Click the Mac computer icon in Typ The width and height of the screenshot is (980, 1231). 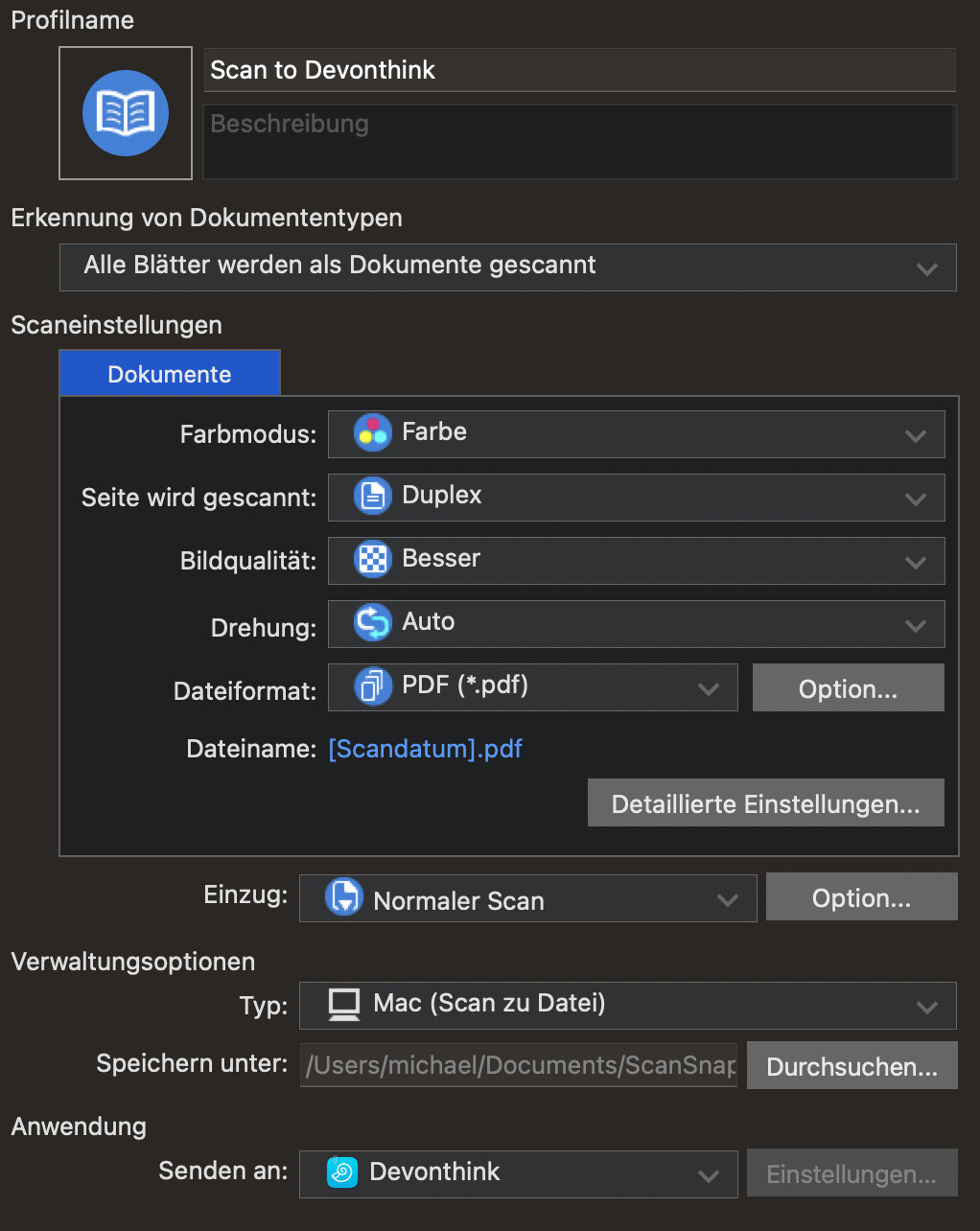point(343,1005)
